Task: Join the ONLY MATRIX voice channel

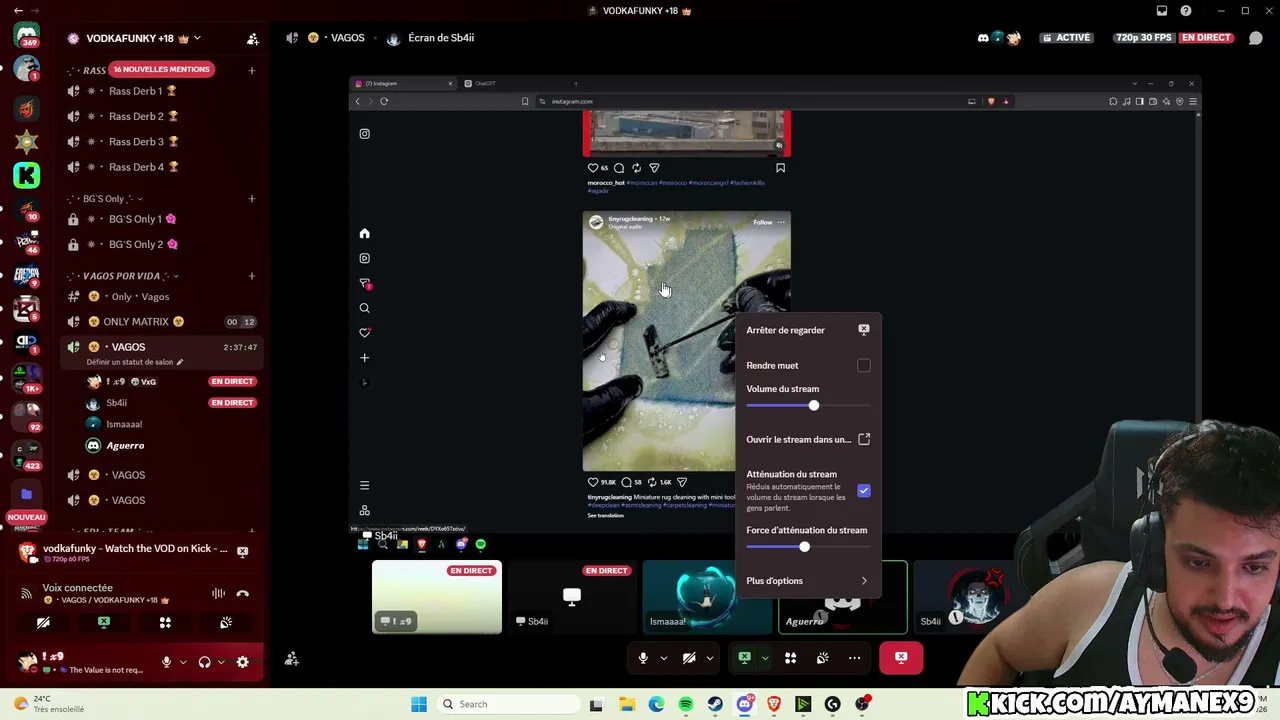Action: [x=161, y=322]
